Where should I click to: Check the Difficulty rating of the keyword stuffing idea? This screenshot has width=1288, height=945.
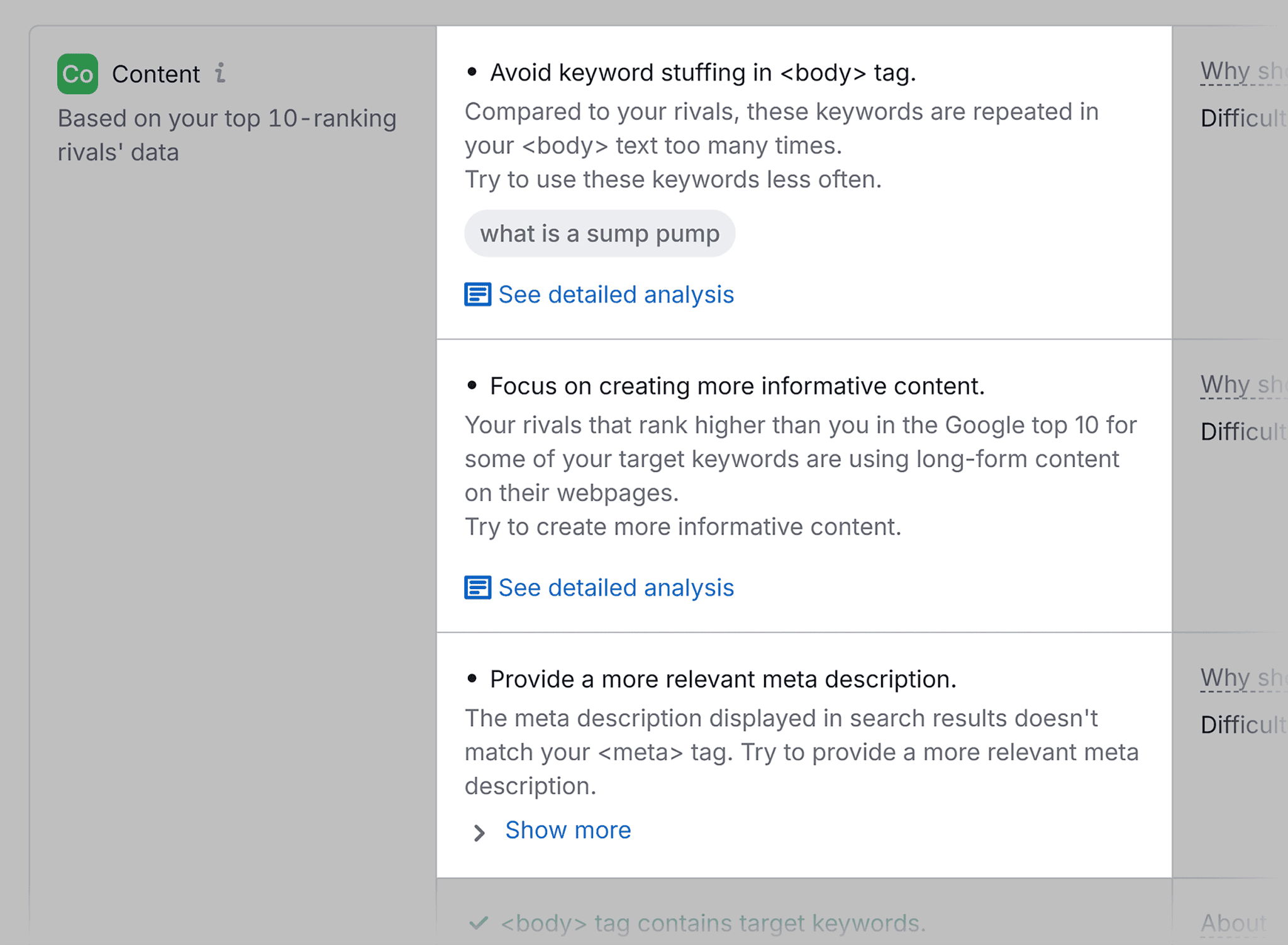pos(1242,119)
